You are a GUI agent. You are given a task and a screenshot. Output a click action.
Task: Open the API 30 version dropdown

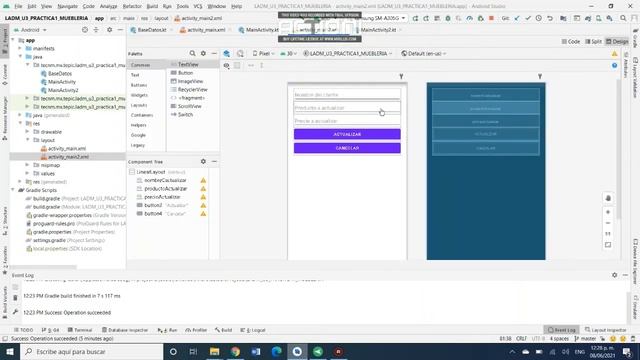tap(288, 53)
